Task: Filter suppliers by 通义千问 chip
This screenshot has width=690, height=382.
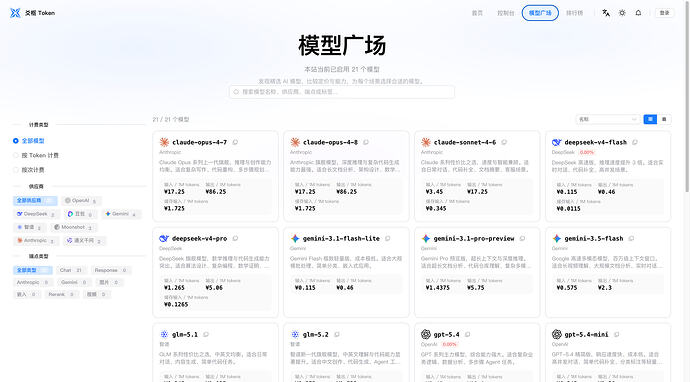Action: (84, 241)
